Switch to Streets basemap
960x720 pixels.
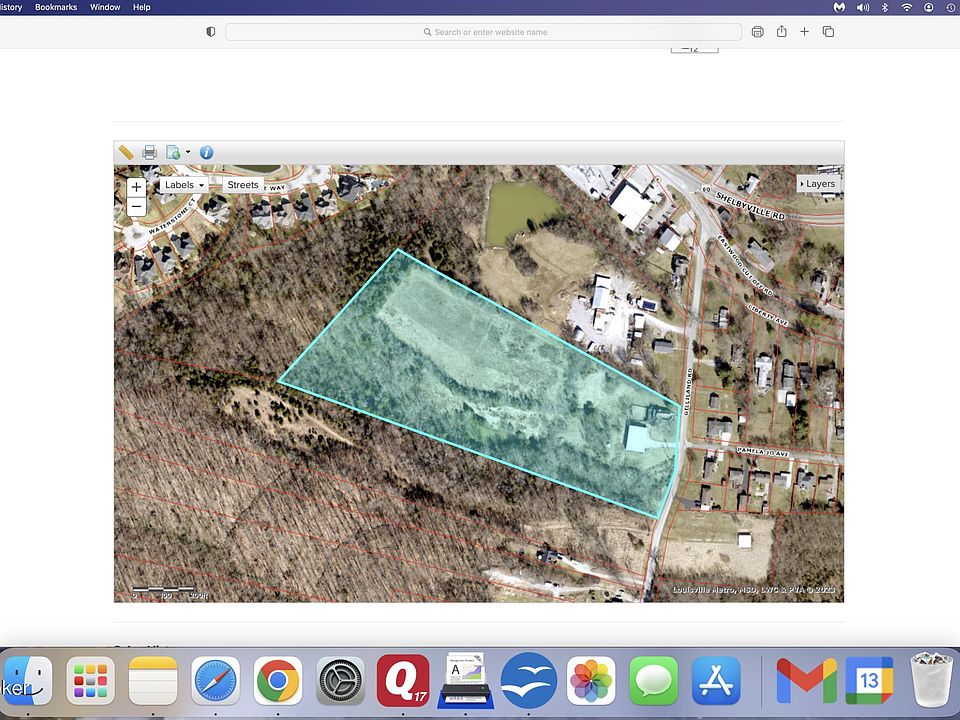pyautogui.click(x=243, y=185)
